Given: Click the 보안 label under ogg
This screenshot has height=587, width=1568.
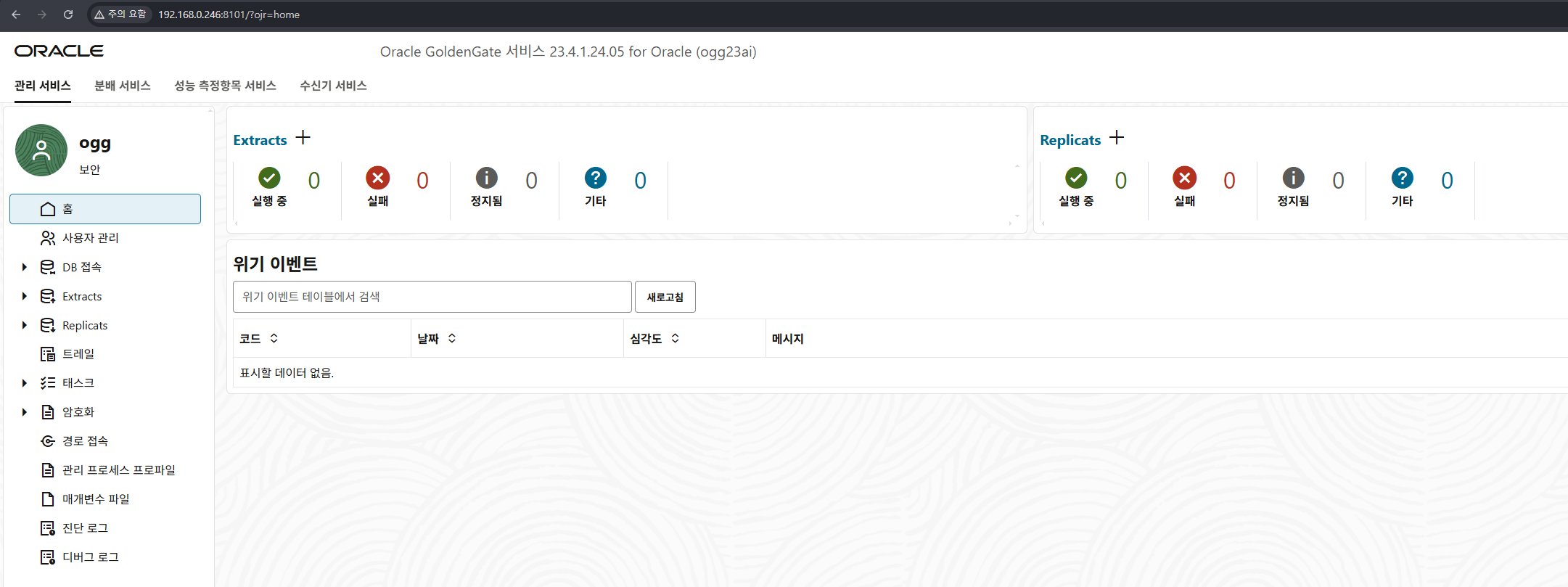Looking at the screenshot, I should coord(90,169).
